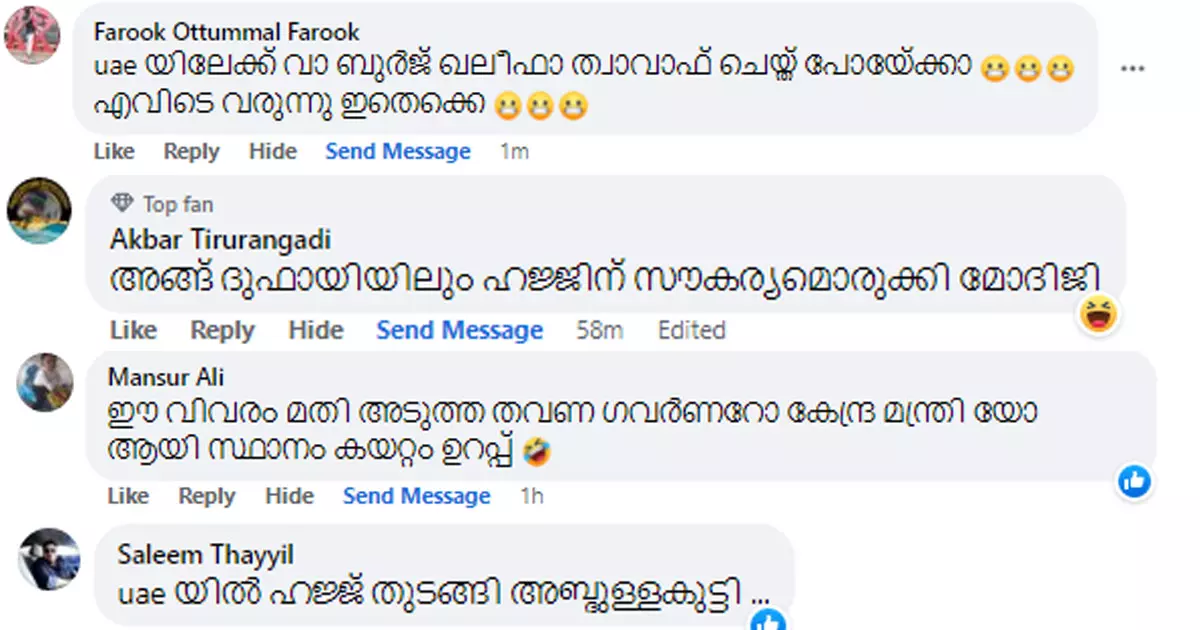Click the laughing reaction emoji on Akbar's comment
1200x630 pixels.
coord(1100,316)
